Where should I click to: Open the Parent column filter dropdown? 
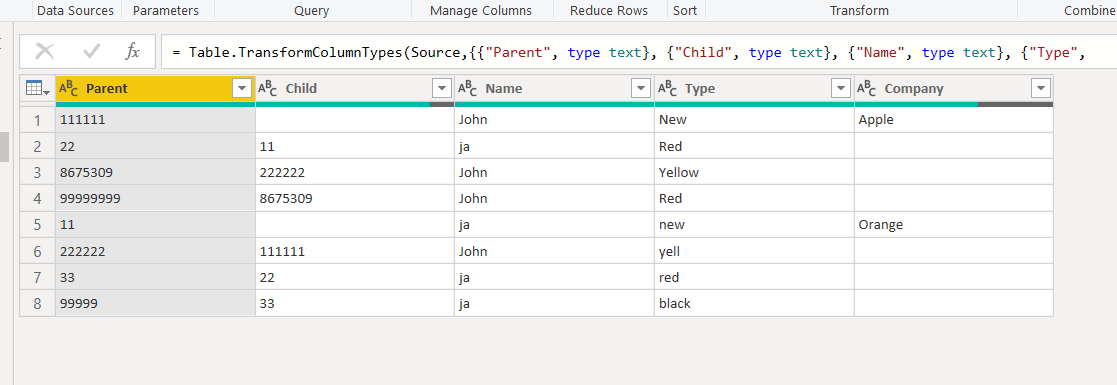[x=242, y=88]
